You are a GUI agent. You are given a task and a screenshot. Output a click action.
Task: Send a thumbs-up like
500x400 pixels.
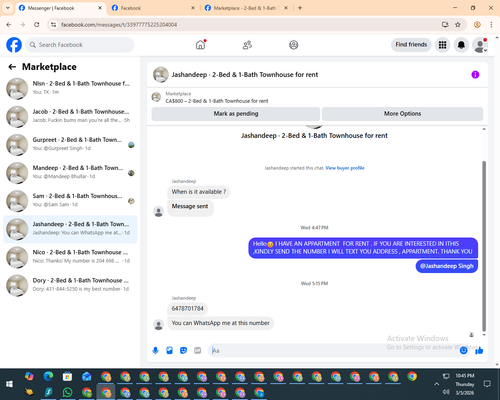(479, 350)
